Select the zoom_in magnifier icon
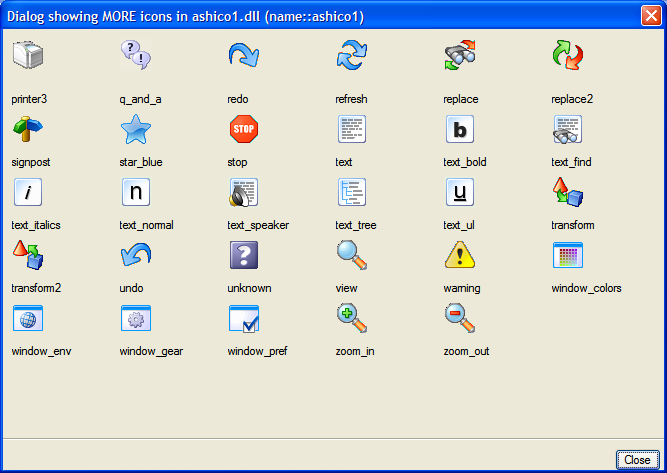The image size is (667, 473). click(351, 318)
